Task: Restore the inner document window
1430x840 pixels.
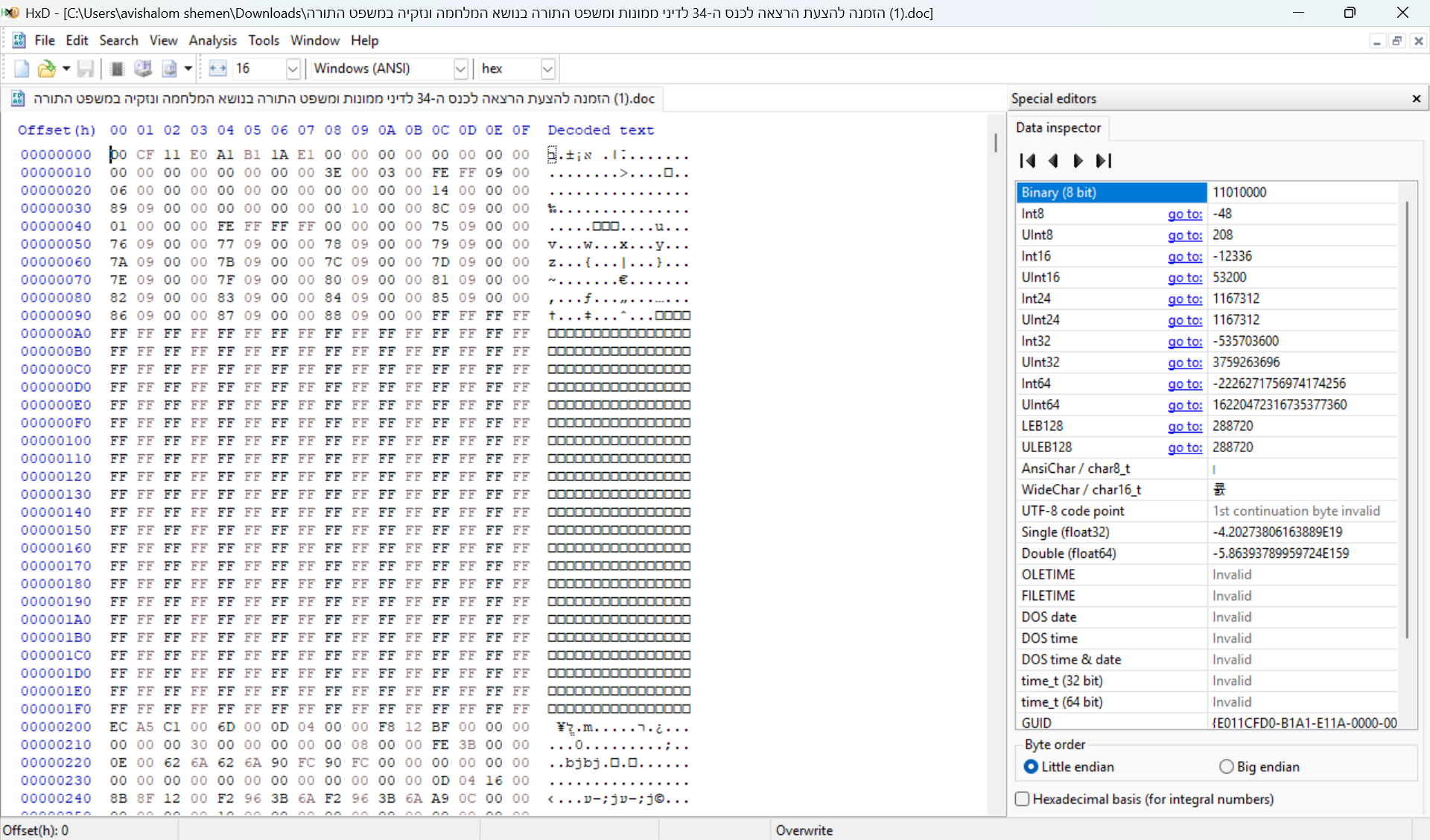Action: tap(1397, 41)
